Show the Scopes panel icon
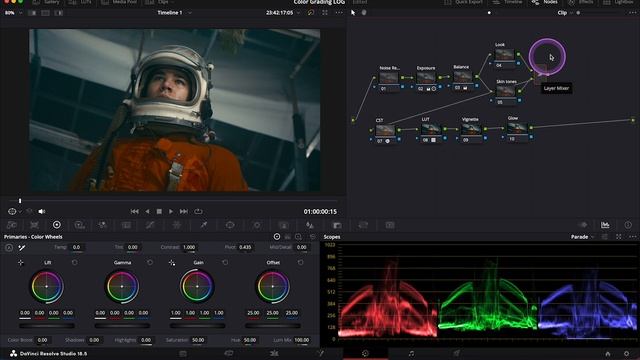The height and width of the screenshot is (360, 640). (605, 225)
